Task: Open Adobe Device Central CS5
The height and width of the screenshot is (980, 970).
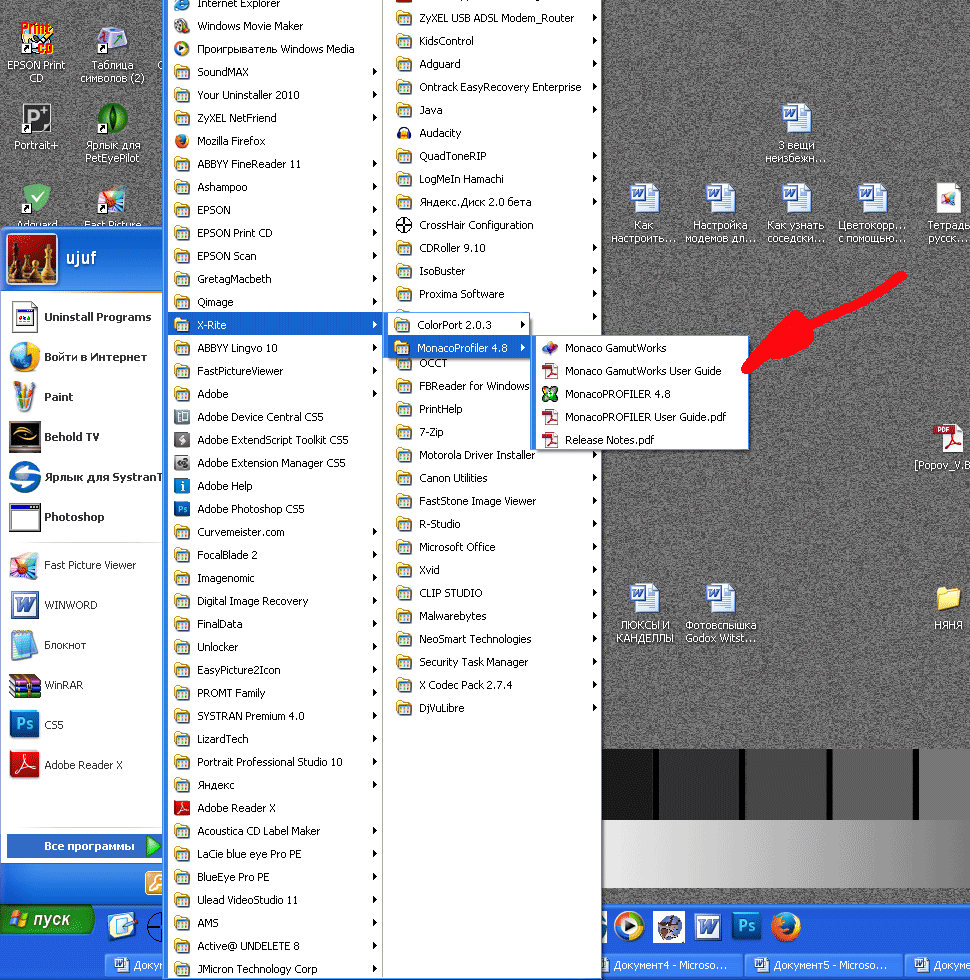Action: click(x=275, y=417)
